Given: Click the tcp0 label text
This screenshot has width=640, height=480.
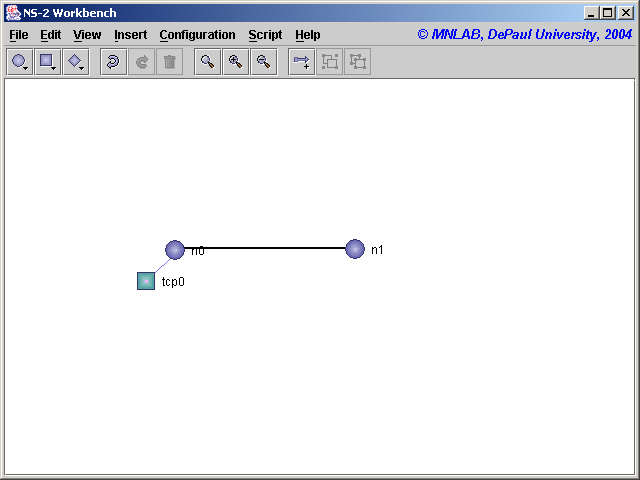Looking at the screenshot, I should [173, 282].
